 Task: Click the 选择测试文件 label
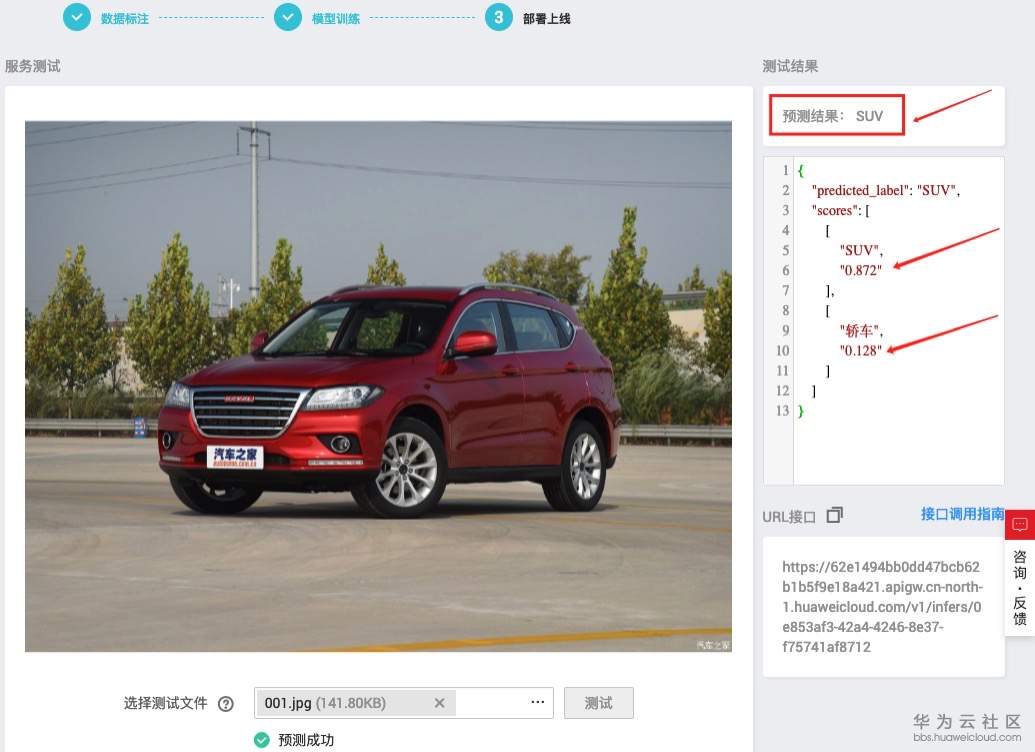(x=166, y=703)
